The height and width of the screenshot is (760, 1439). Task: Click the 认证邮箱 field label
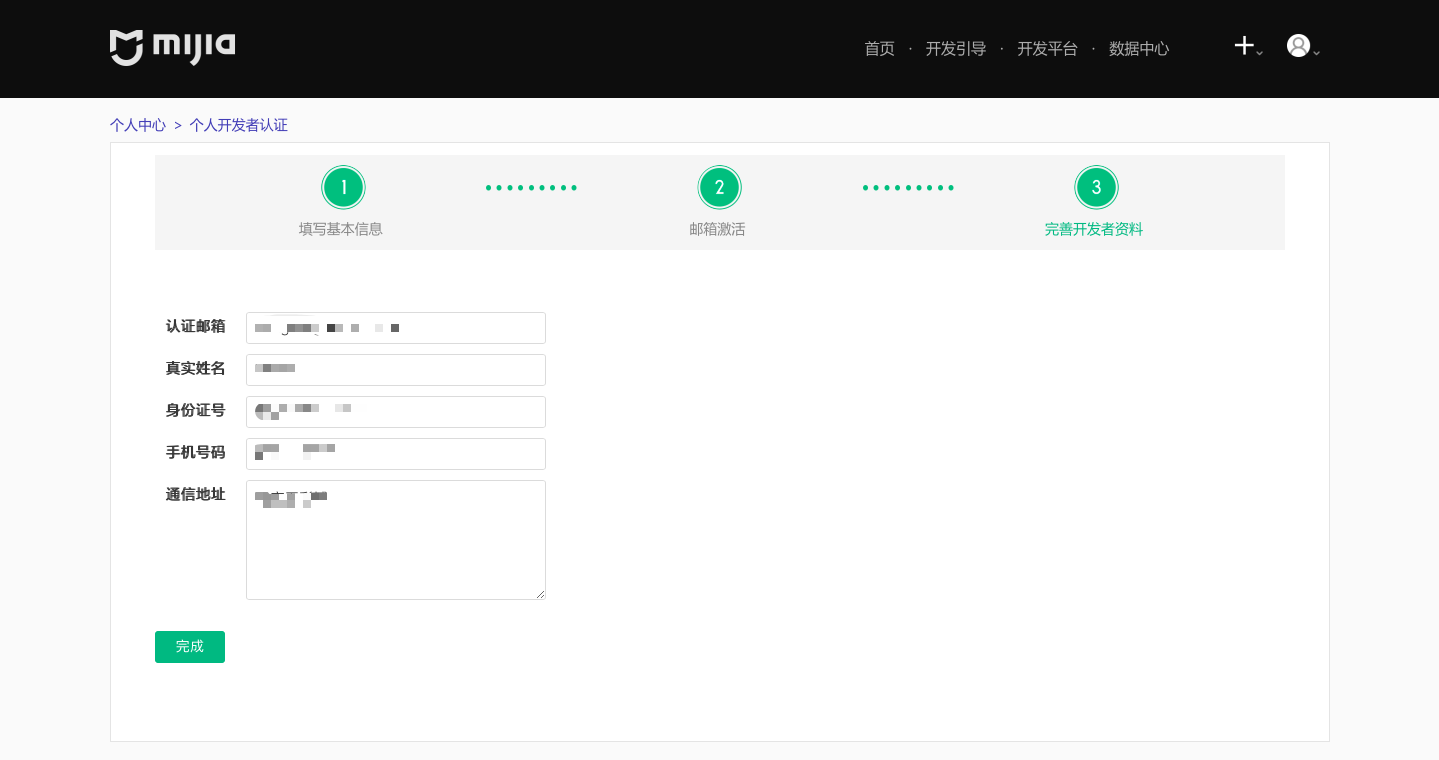coord(196,326)
